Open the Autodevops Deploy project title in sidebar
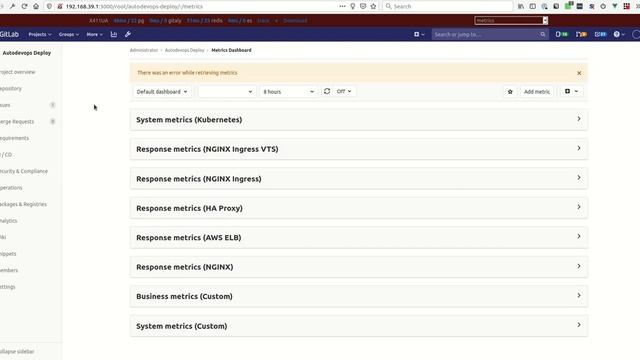Screen dimensions: 640x360 [27, 53]
